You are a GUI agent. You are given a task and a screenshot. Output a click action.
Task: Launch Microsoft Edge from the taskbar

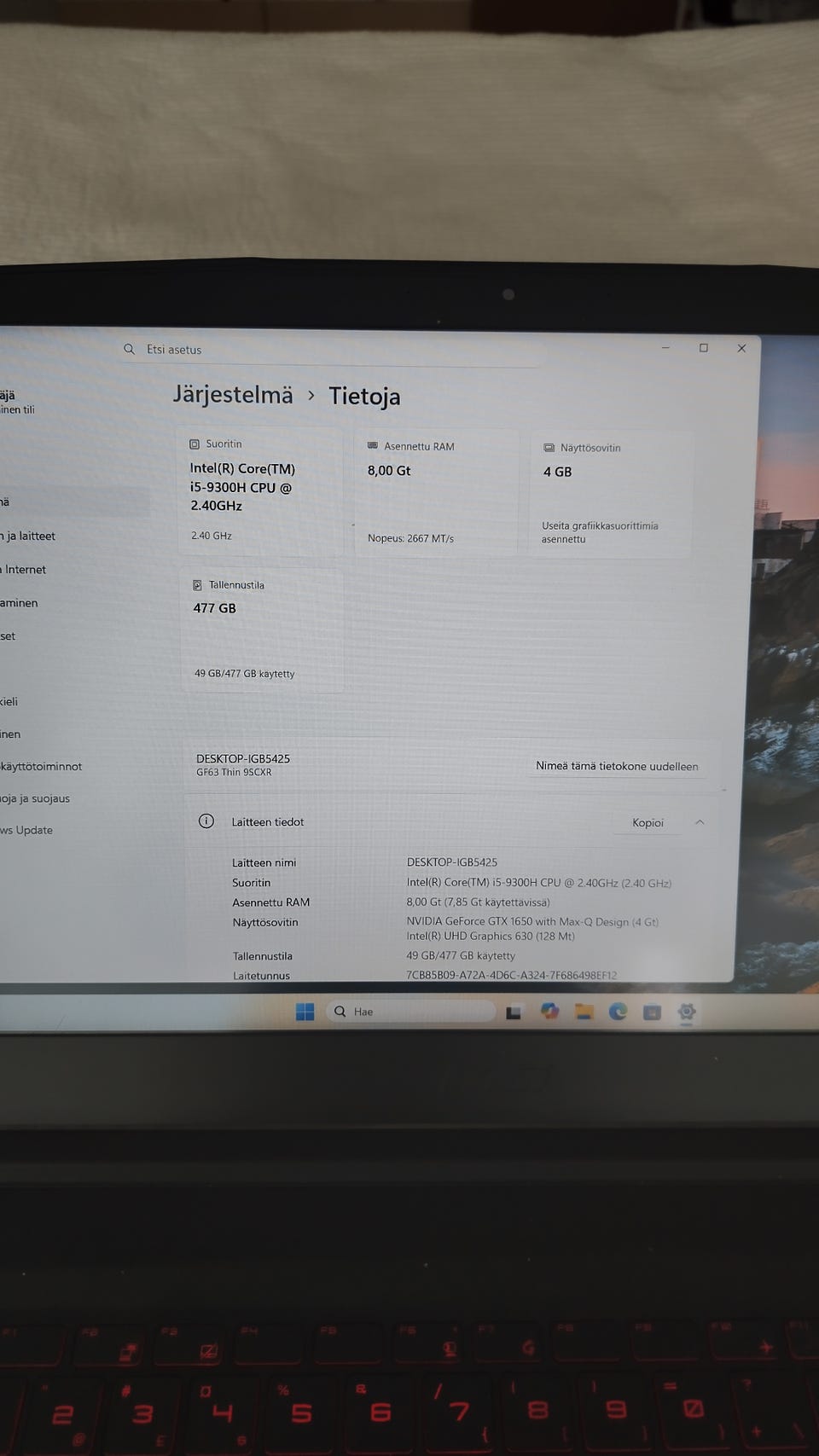click(618, 1012)
